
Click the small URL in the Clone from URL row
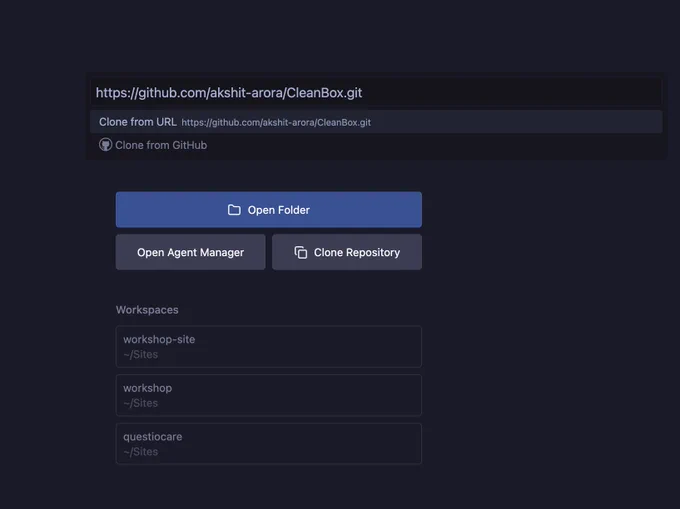pyautogui.click(x=276, y=123)
